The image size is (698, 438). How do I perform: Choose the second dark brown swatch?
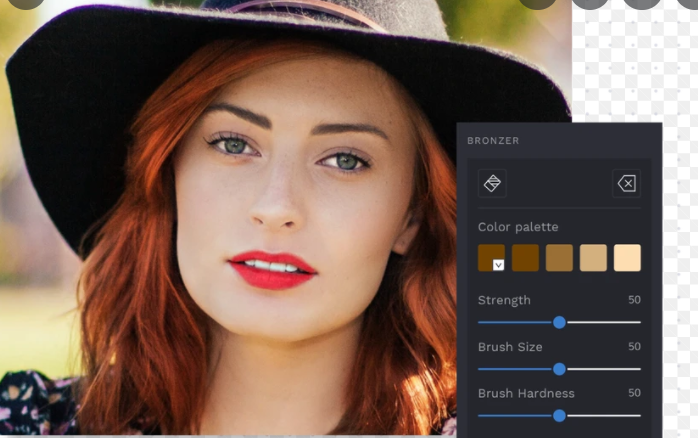(525, 257)
